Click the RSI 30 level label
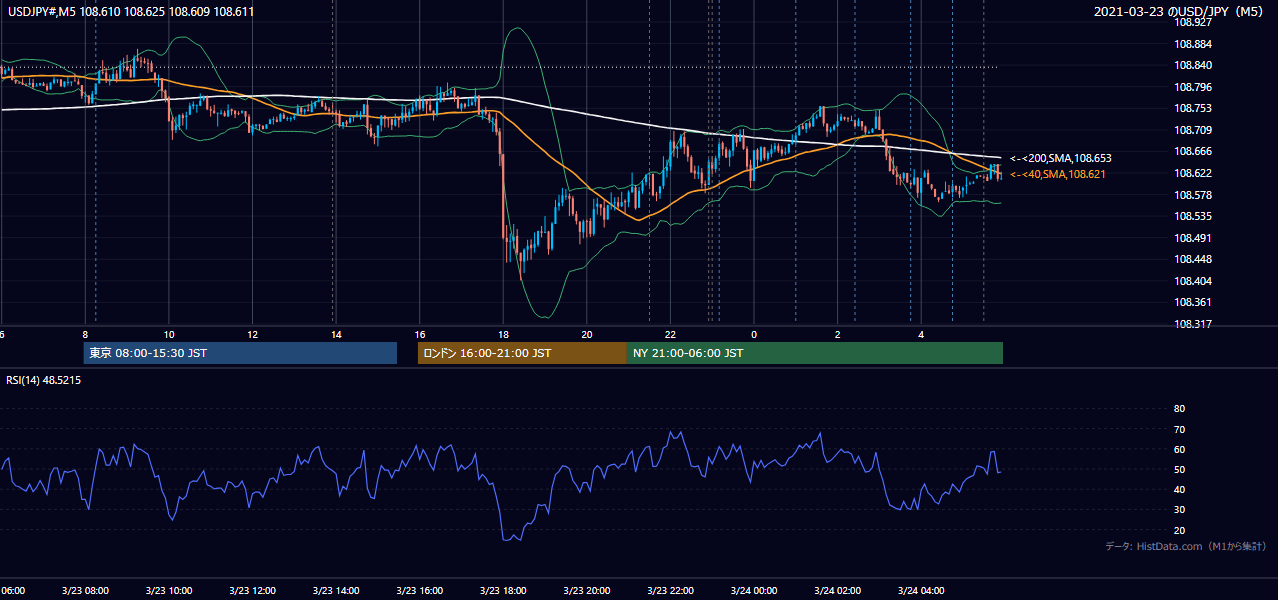This screenshot has height=600, width=1278. point(1179,510)
